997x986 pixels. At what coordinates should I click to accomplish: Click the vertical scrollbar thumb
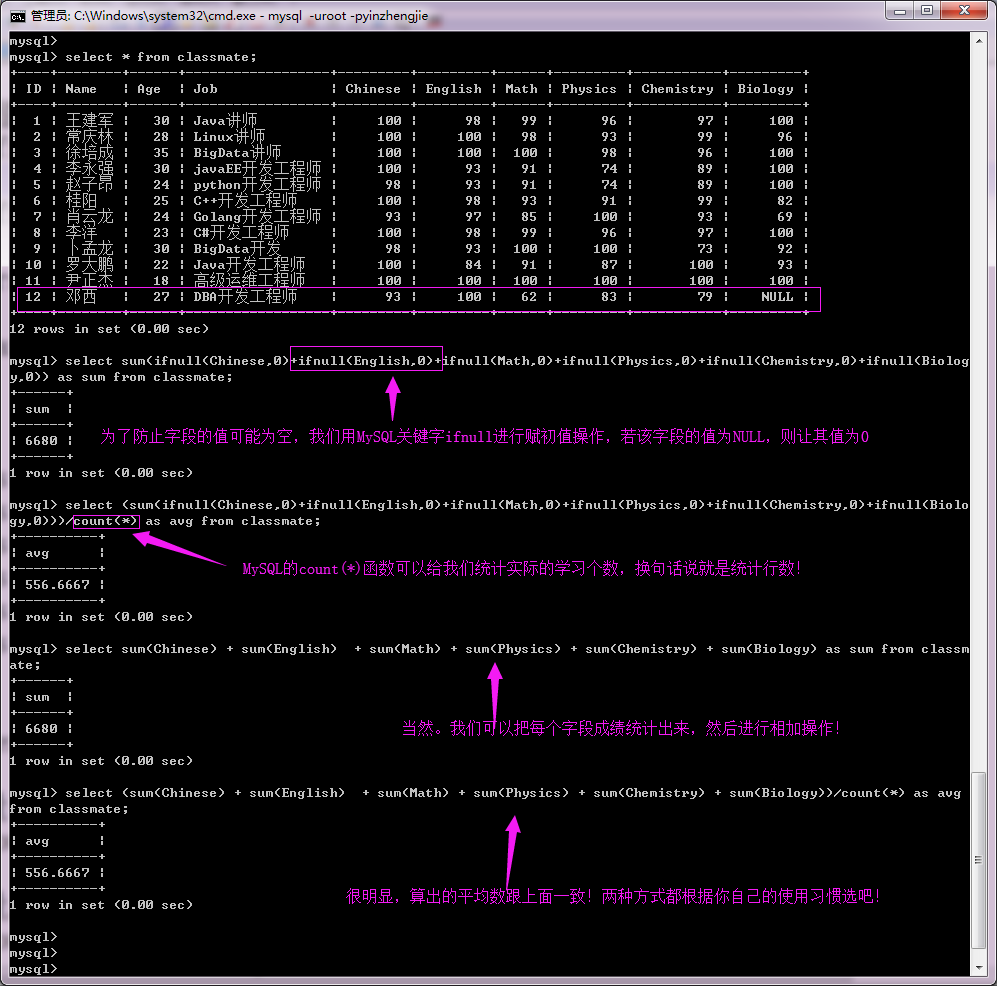pyautogui.click(x=979, y=859)
